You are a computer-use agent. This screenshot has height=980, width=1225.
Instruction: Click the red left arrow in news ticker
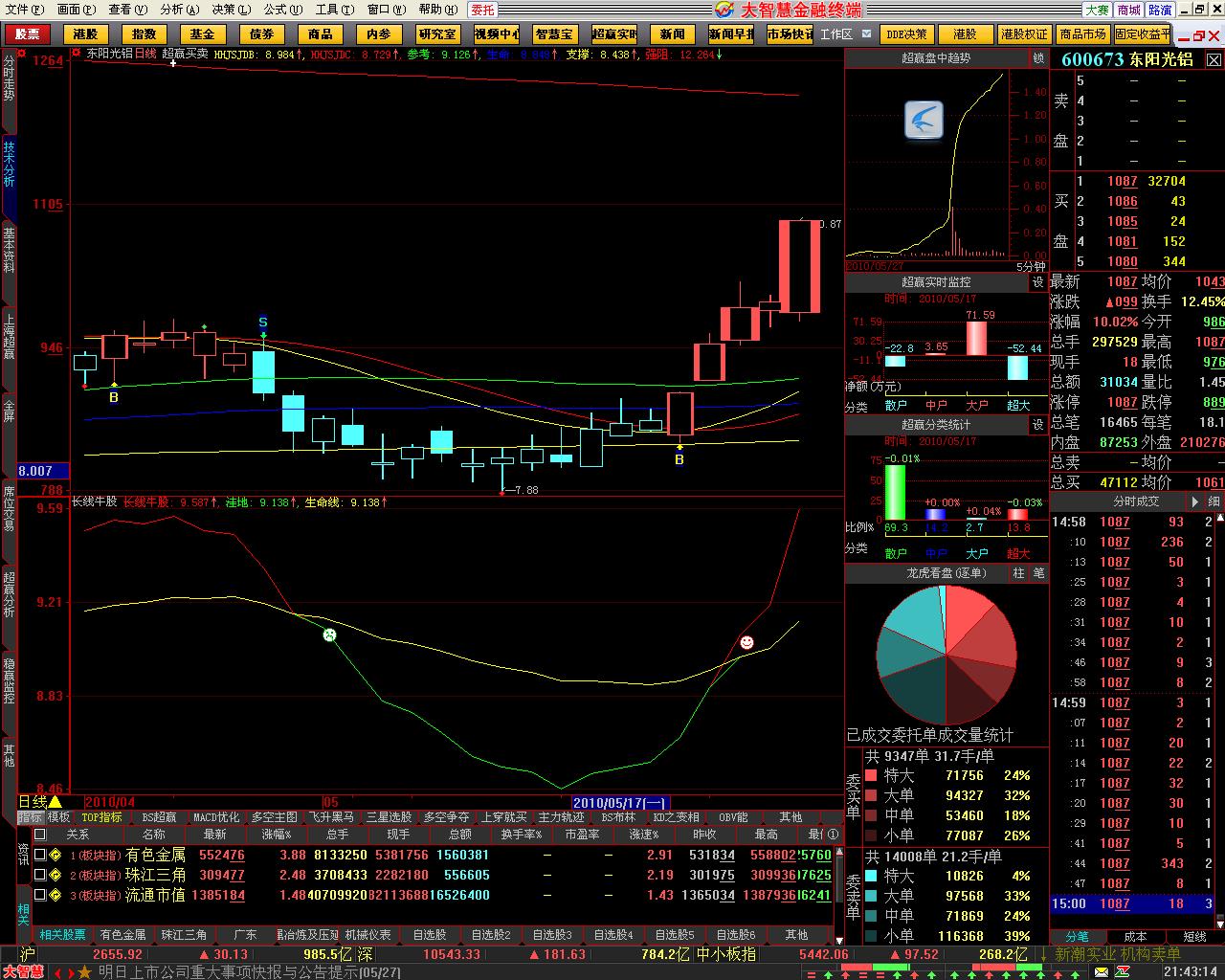tap(58, 972)
